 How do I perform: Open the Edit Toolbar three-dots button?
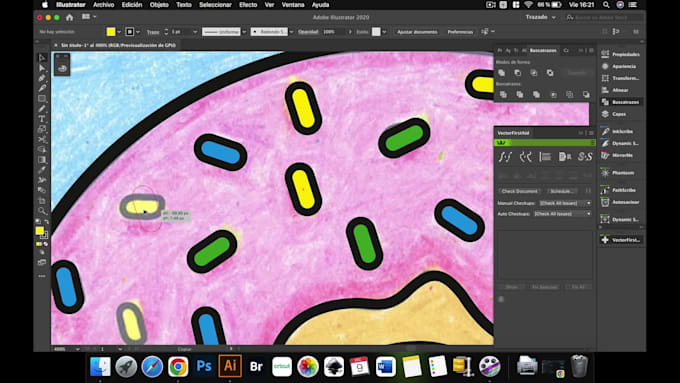[x=42, y=276]
